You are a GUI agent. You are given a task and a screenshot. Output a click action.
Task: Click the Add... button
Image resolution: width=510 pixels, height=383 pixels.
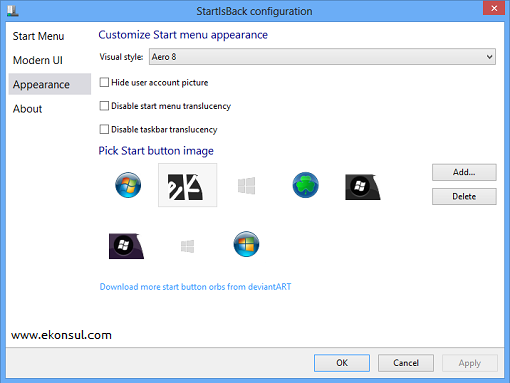[464, 172]
